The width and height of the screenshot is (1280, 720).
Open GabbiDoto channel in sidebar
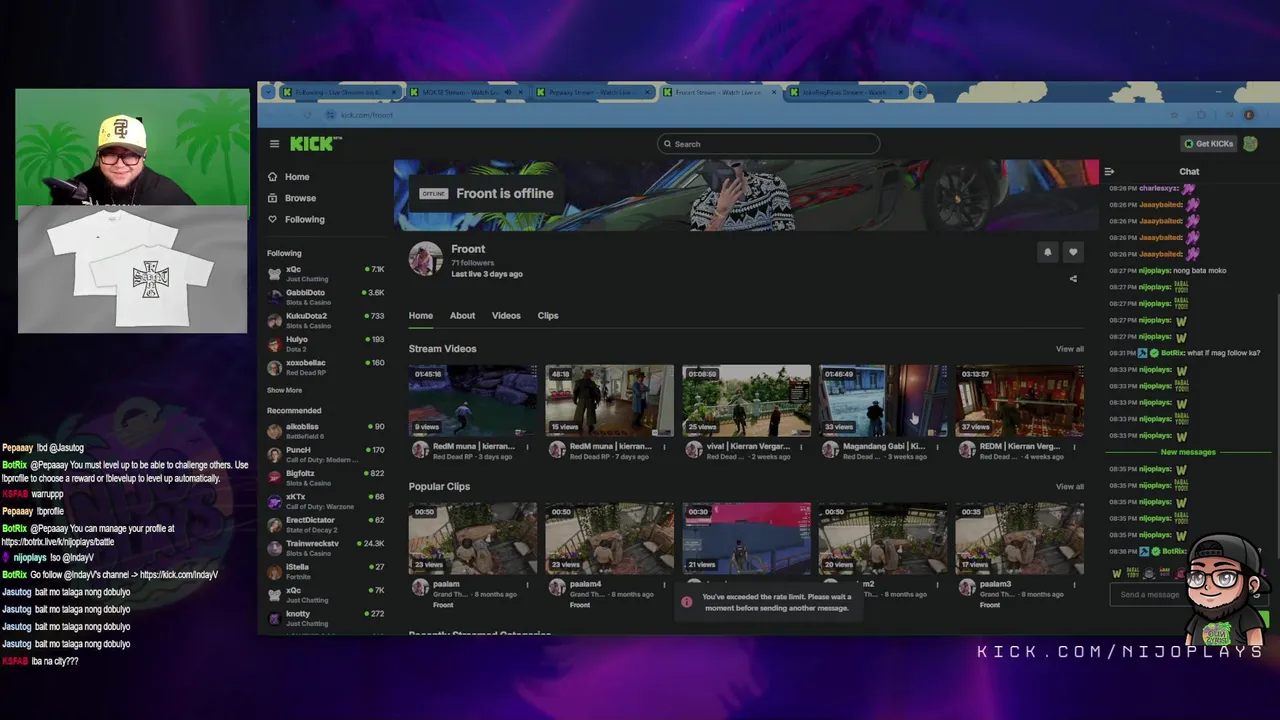325,297
